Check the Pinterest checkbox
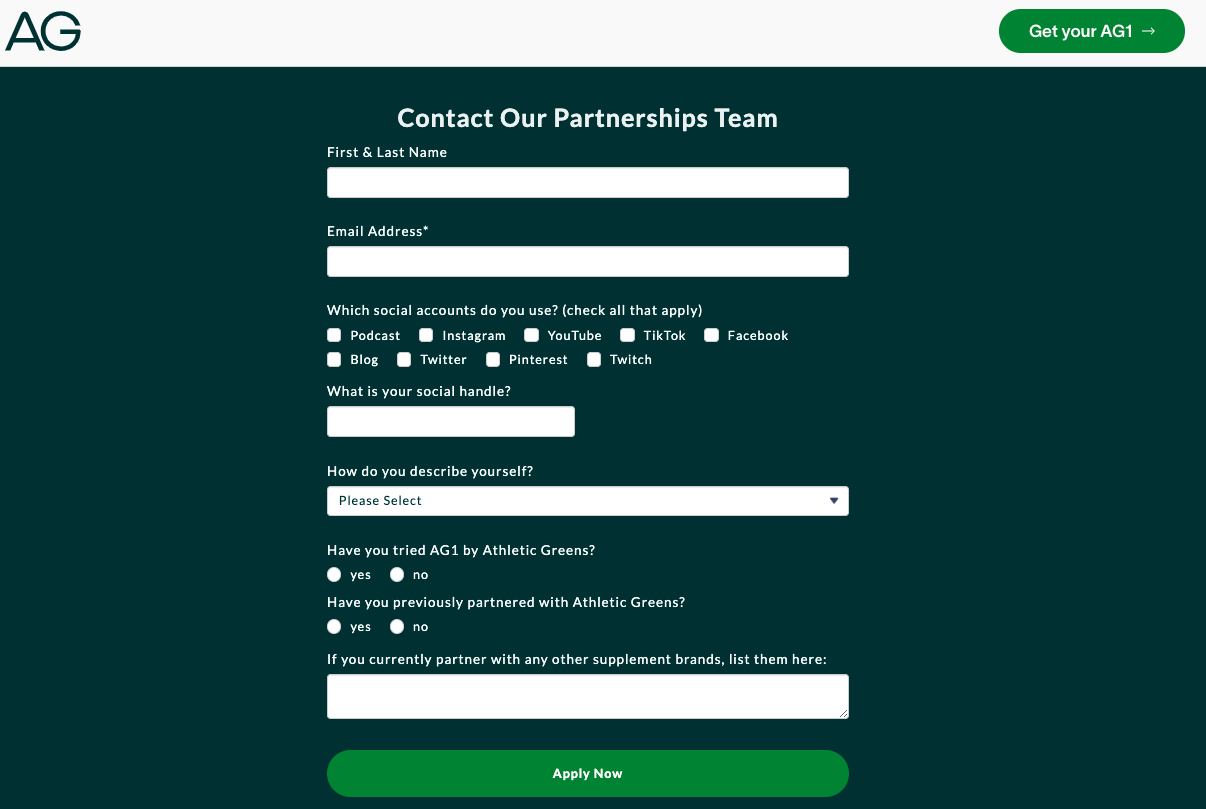Screen dimensions: 1206x809 click(493, 359)
